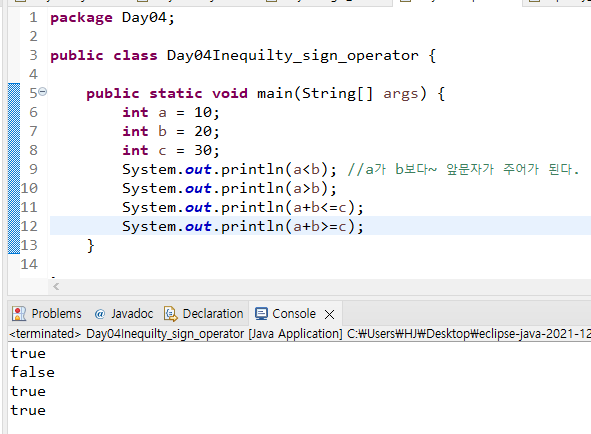This screenshot has width=591, height=434.
Task: Click the 'class' keyword on line 3
Action: pyautogui.click(x=135, y=55)
